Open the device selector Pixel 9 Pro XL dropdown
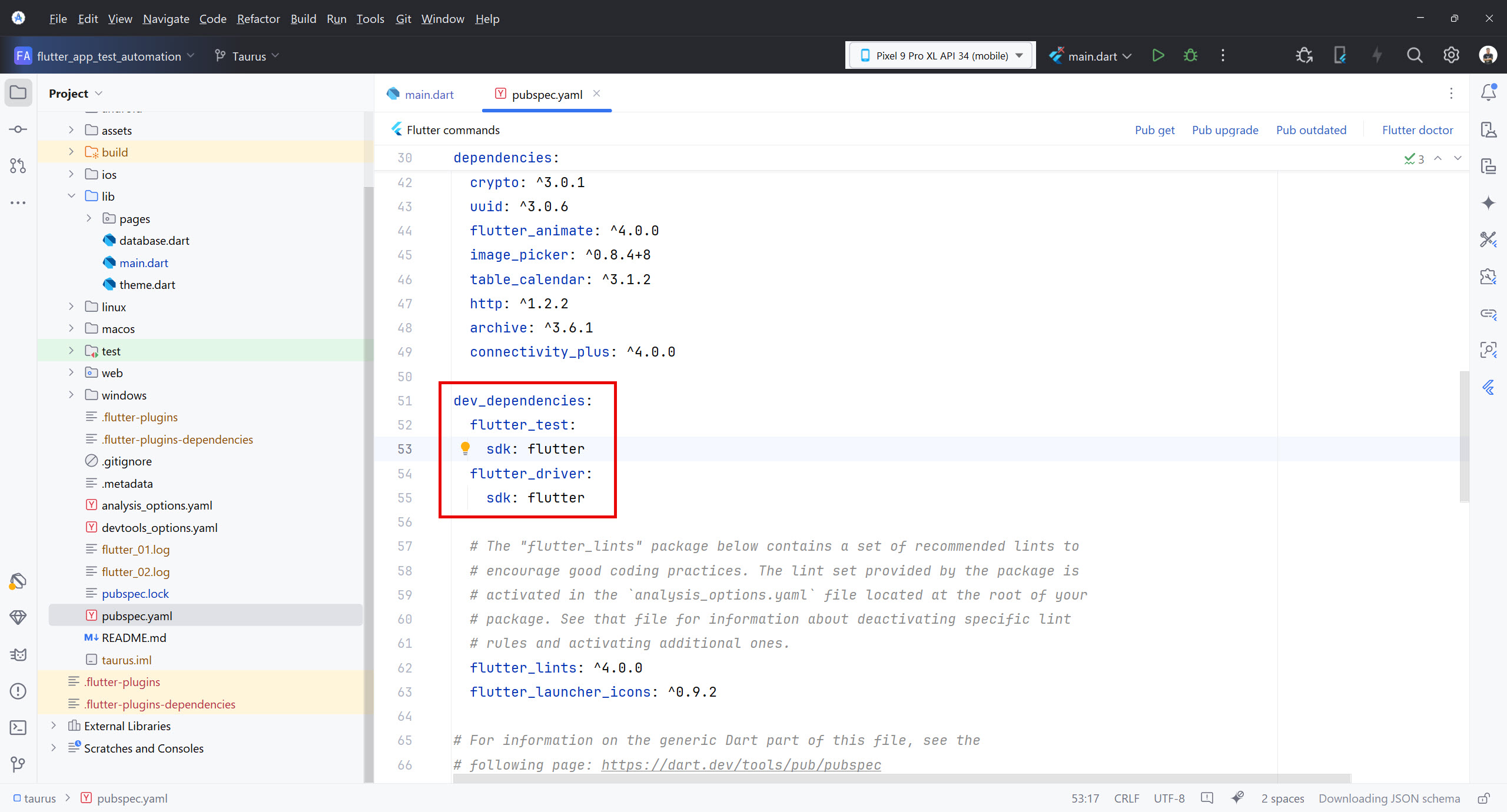The image size is (1507, 812). tap(941, 55)
